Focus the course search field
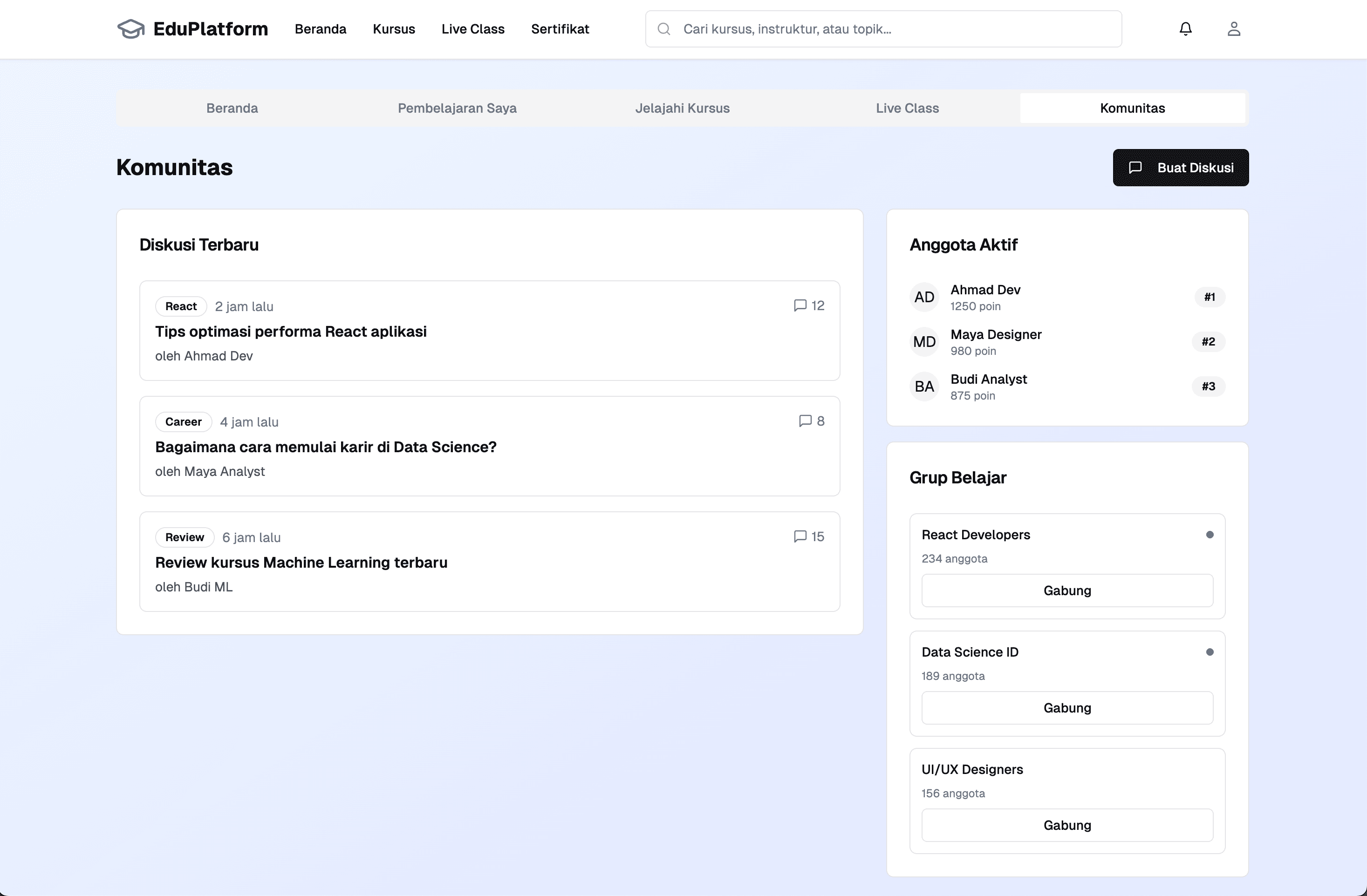This screenshot has width=1367, height=896. (883, 29)
